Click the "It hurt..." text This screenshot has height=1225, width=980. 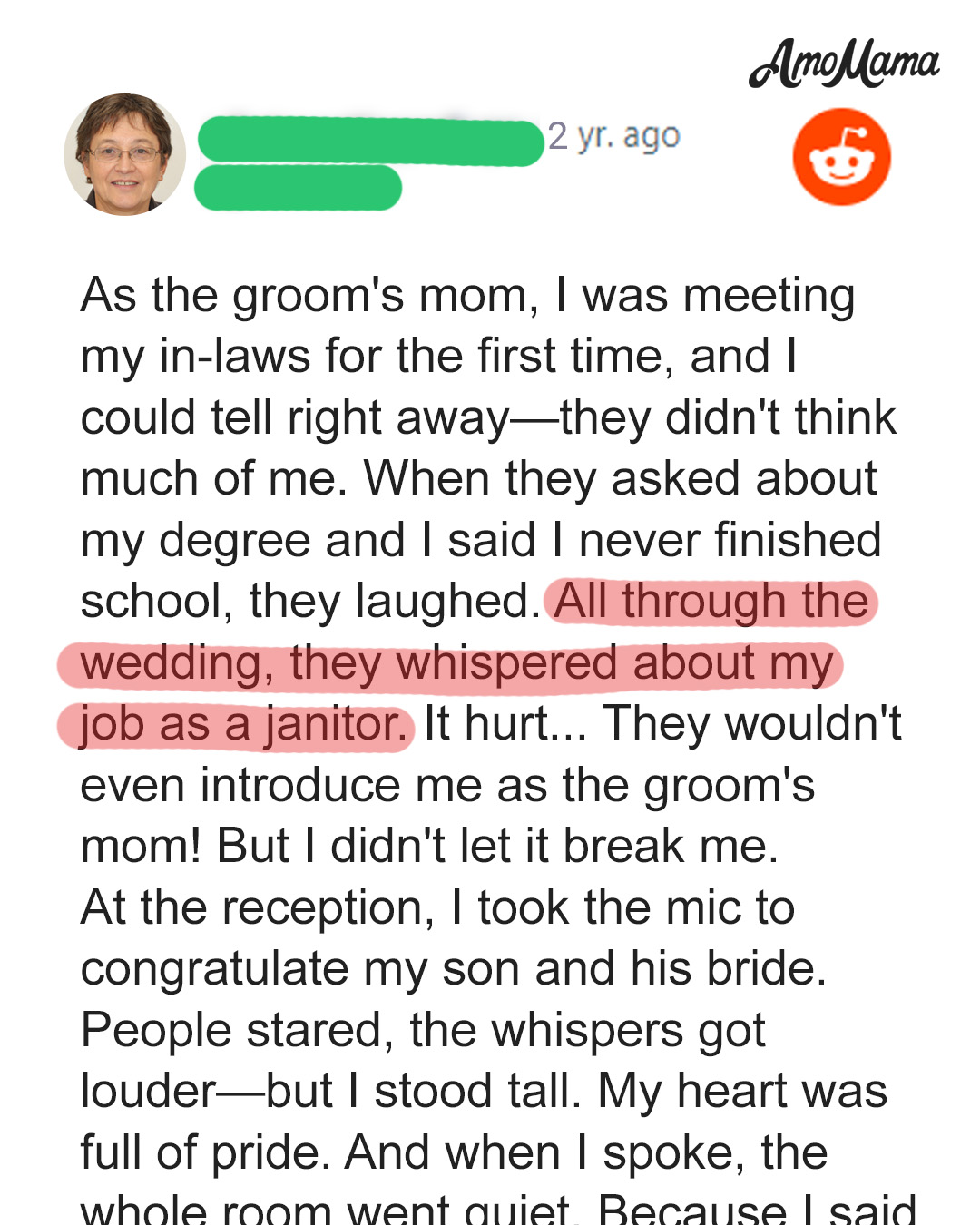(505, 725)
